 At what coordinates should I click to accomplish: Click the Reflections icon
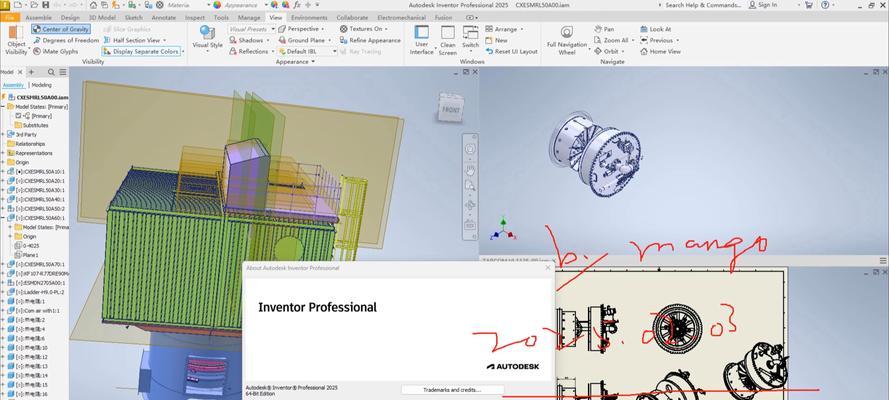pos(234,52)
